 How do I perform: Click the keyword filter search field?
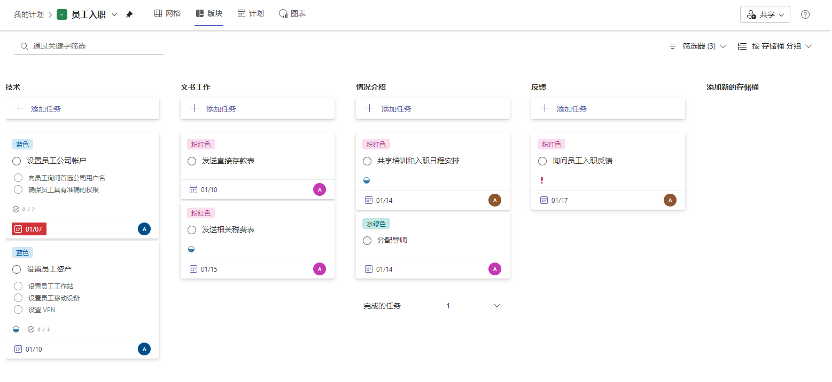(89, 46)
